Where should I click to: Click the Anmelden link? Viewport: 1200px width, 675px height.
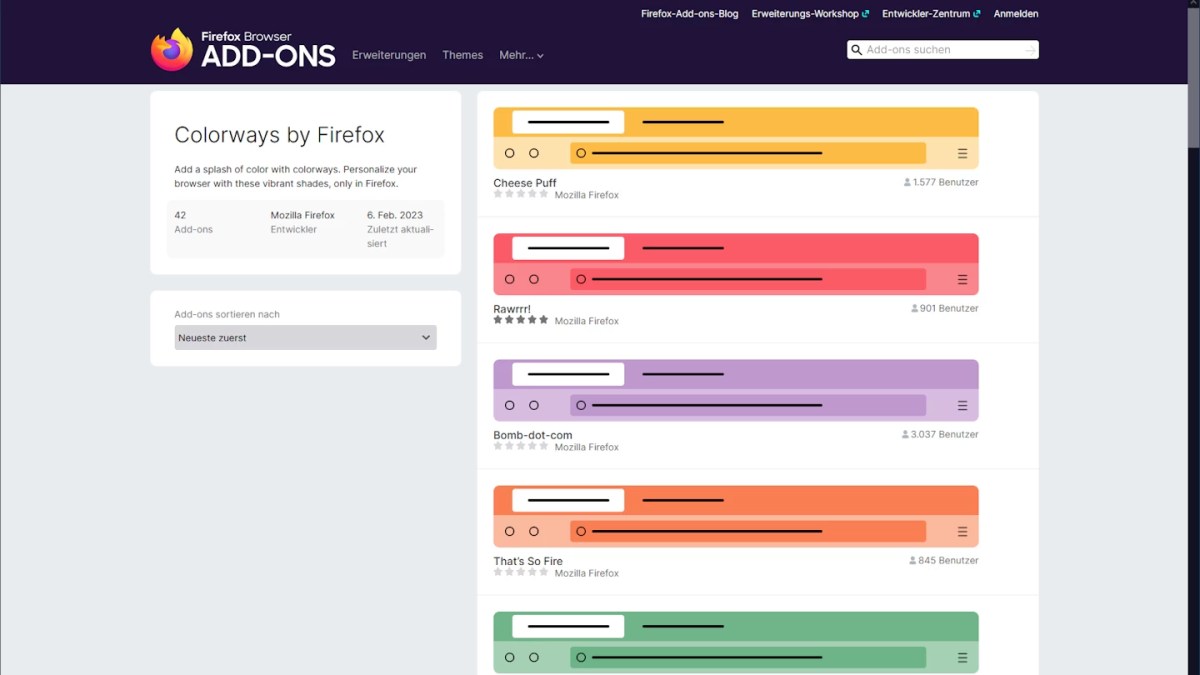(1016, 14)
